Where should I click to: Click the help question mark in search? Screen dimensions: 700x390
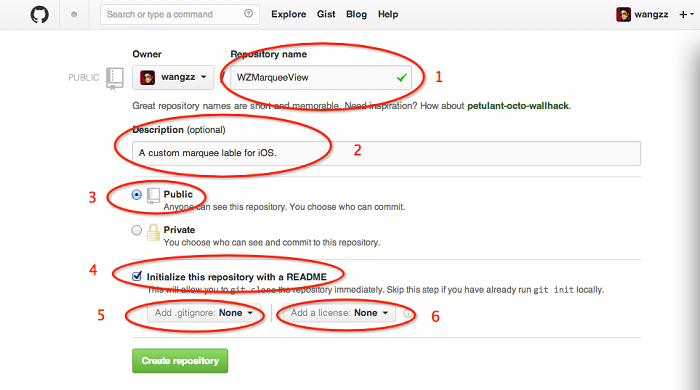click(x=248, y=14)
